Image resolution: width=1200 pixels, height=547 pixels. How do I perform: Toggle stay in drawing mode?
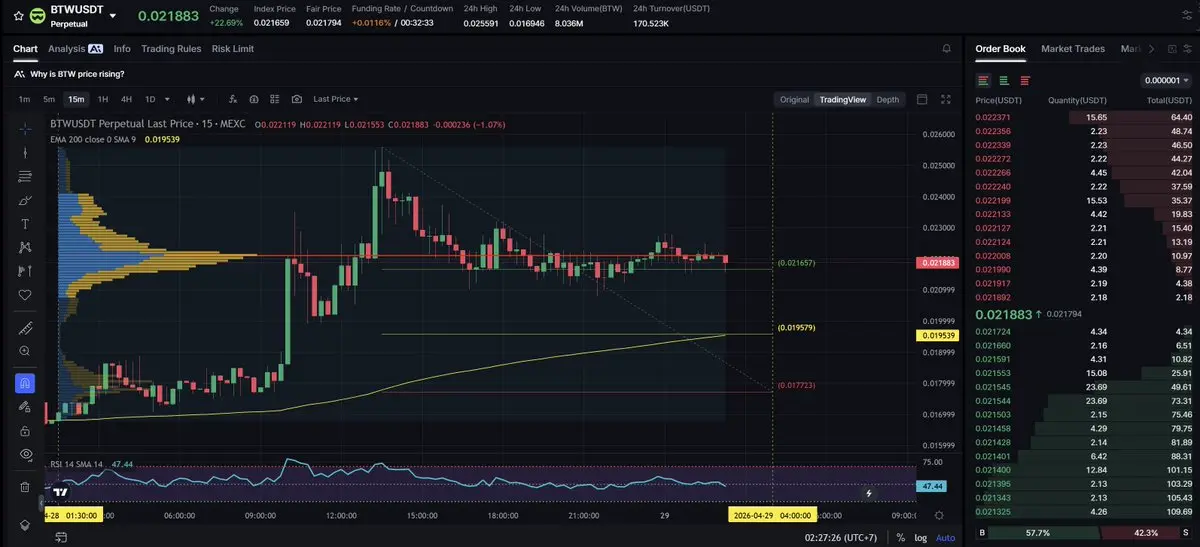pos(25,407)
